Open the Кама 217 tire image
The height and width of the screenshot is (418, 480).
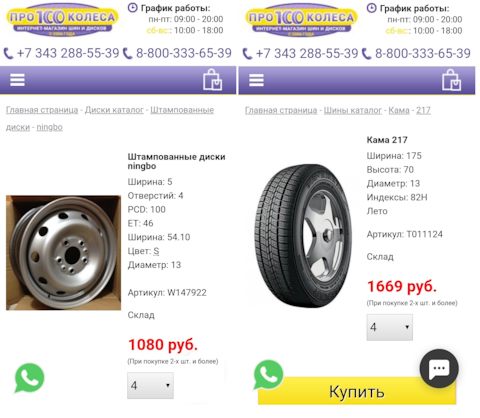pos(303,236)
